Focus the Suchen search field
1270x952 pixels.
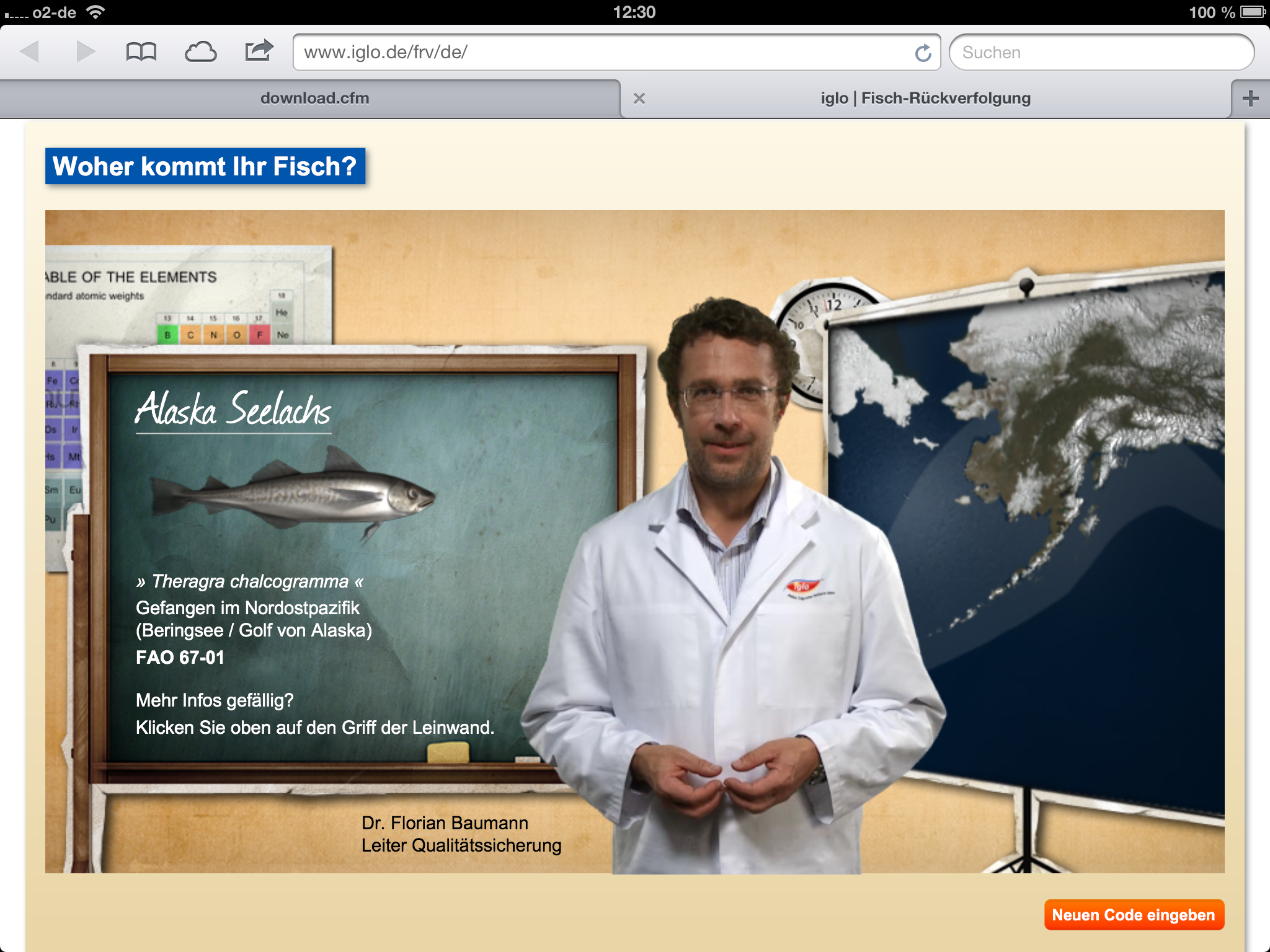pos(1101,53)
